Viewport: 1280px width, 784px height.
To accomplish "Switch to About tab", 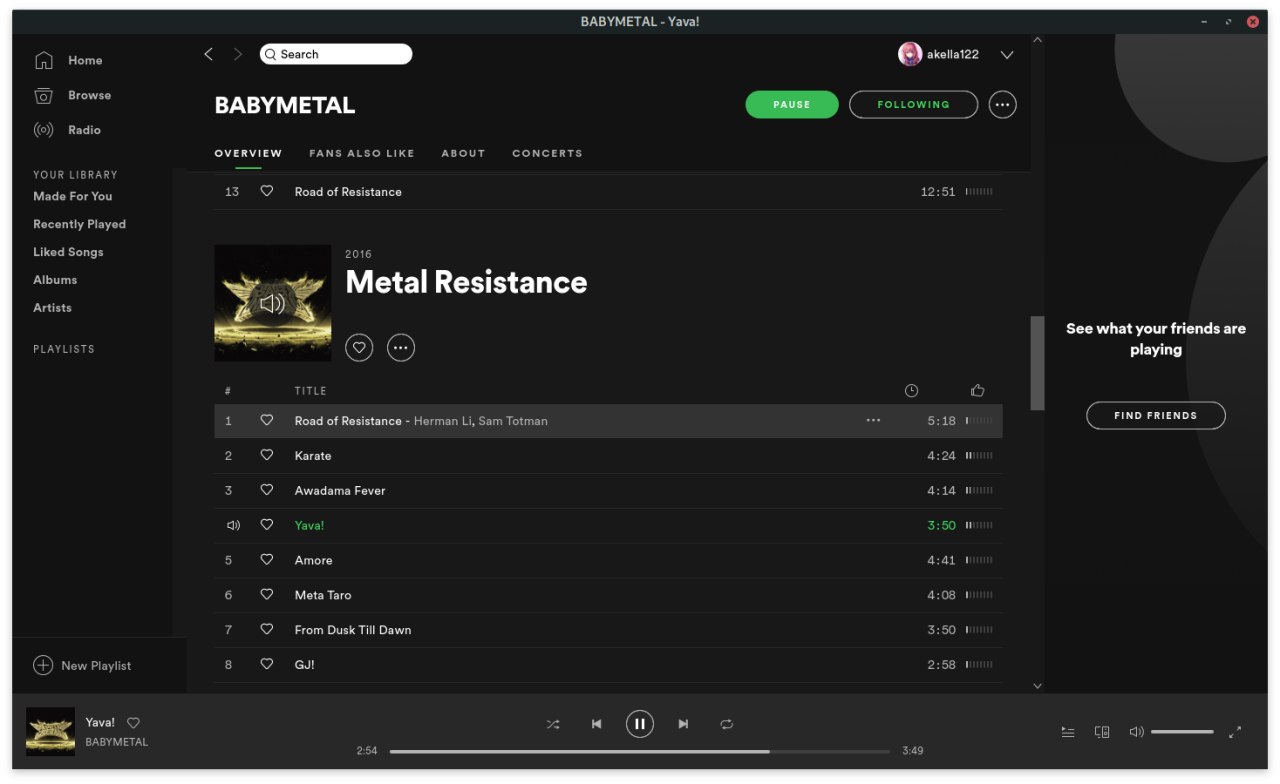I will [x=463, y=154].
